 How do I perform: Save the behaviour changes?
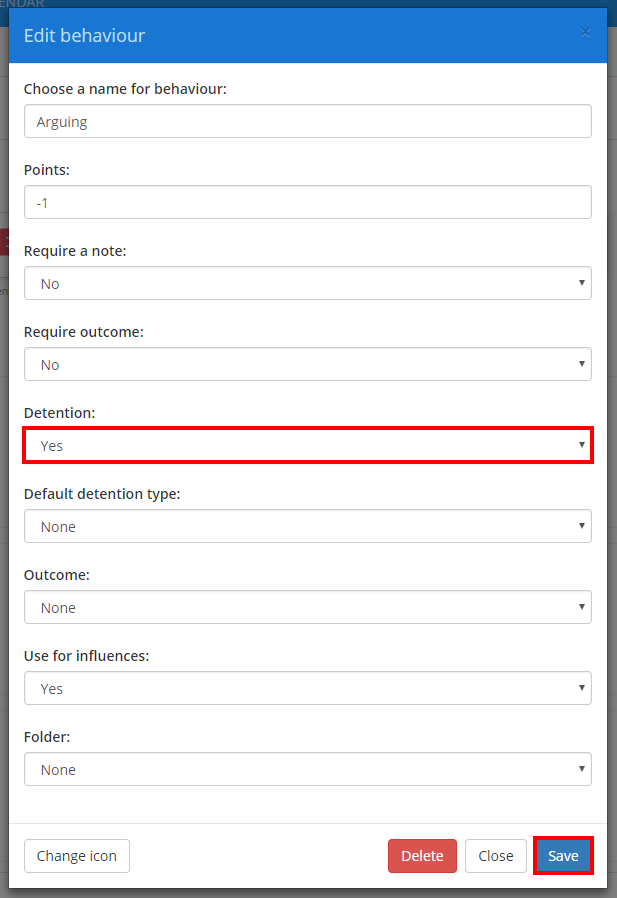click(x=563, y=855)
